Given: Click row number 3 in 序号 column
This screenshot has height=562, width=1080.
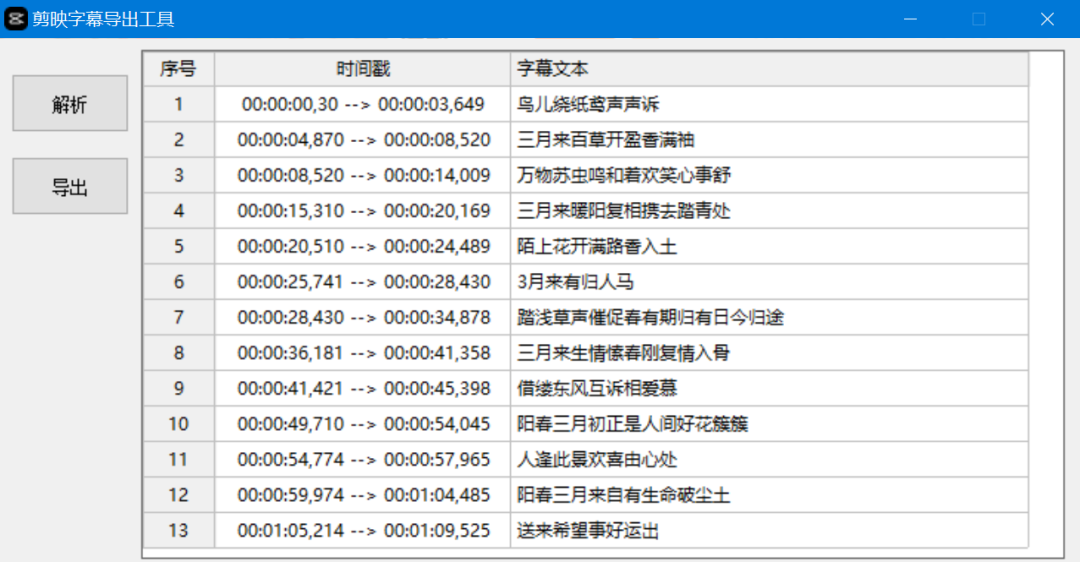Looking at the screenshot, I should coord(178,175).
